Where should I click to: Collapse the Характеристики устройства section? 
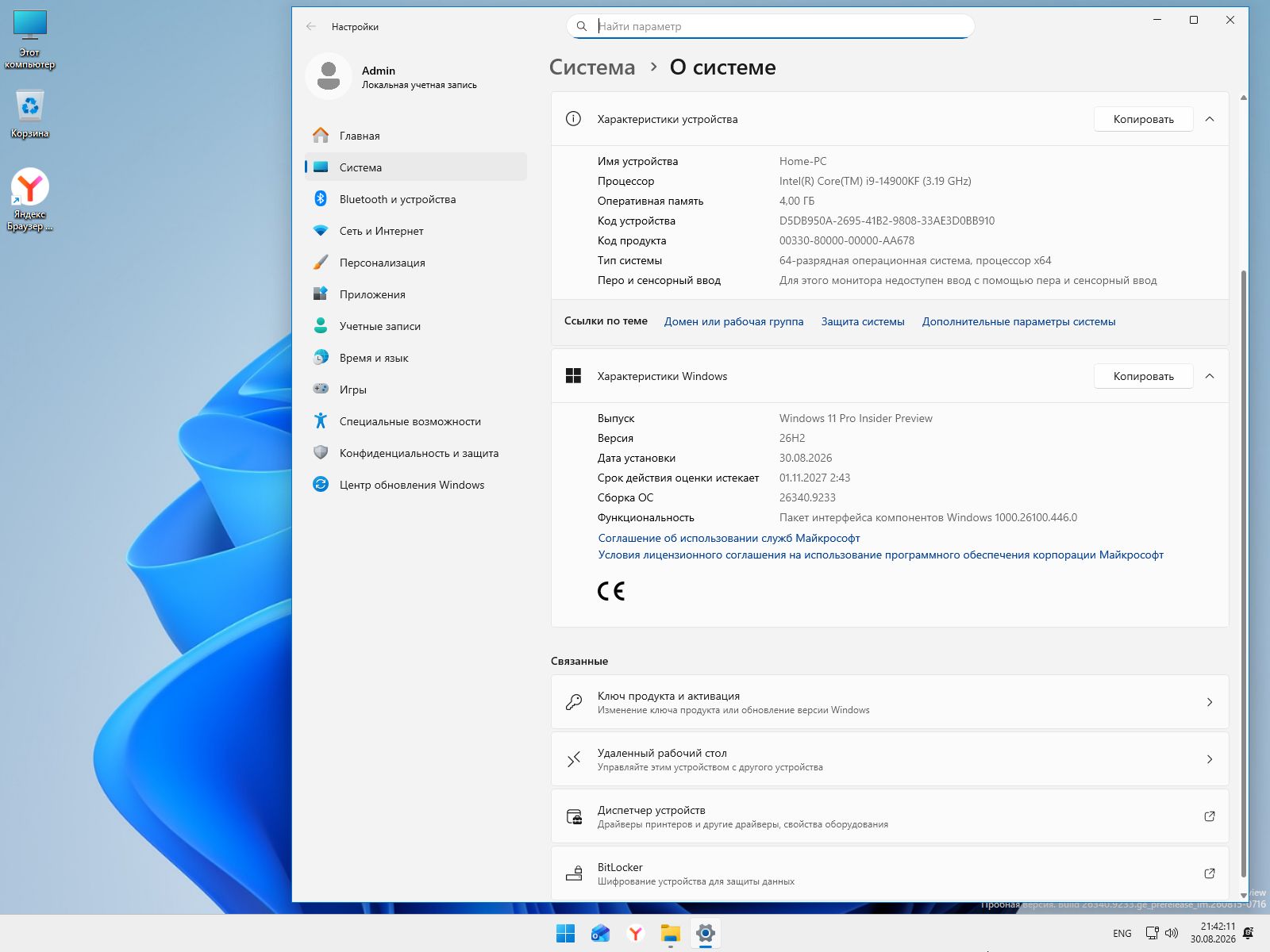(1210, 119)
